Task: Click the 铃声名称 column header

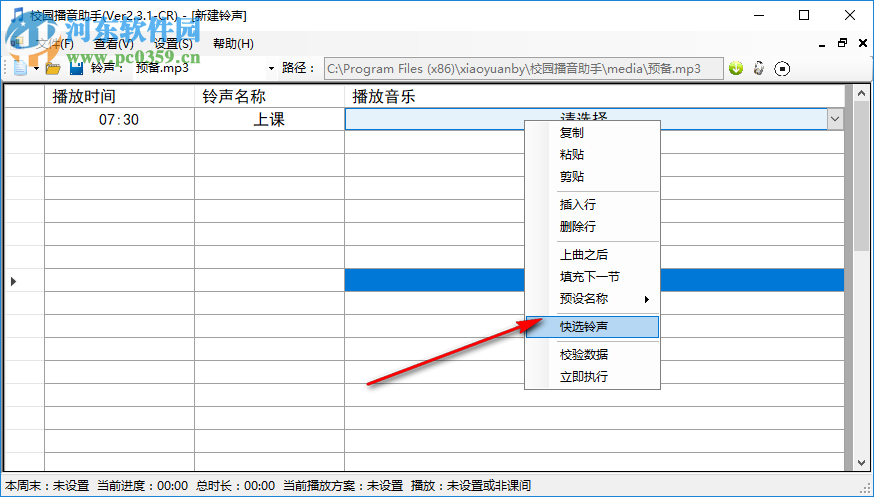Action: click(x=269, y=96)
